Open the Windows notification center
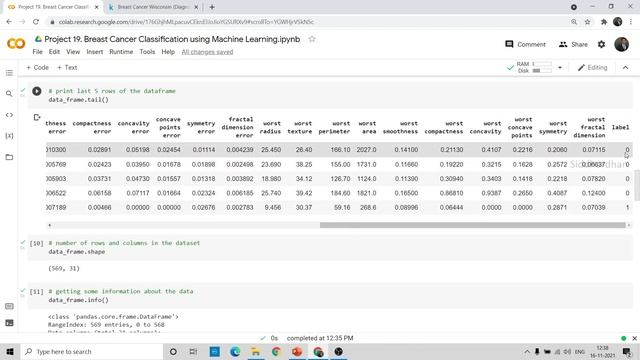The height and width of the screenshot is (360, 640). 627,351
